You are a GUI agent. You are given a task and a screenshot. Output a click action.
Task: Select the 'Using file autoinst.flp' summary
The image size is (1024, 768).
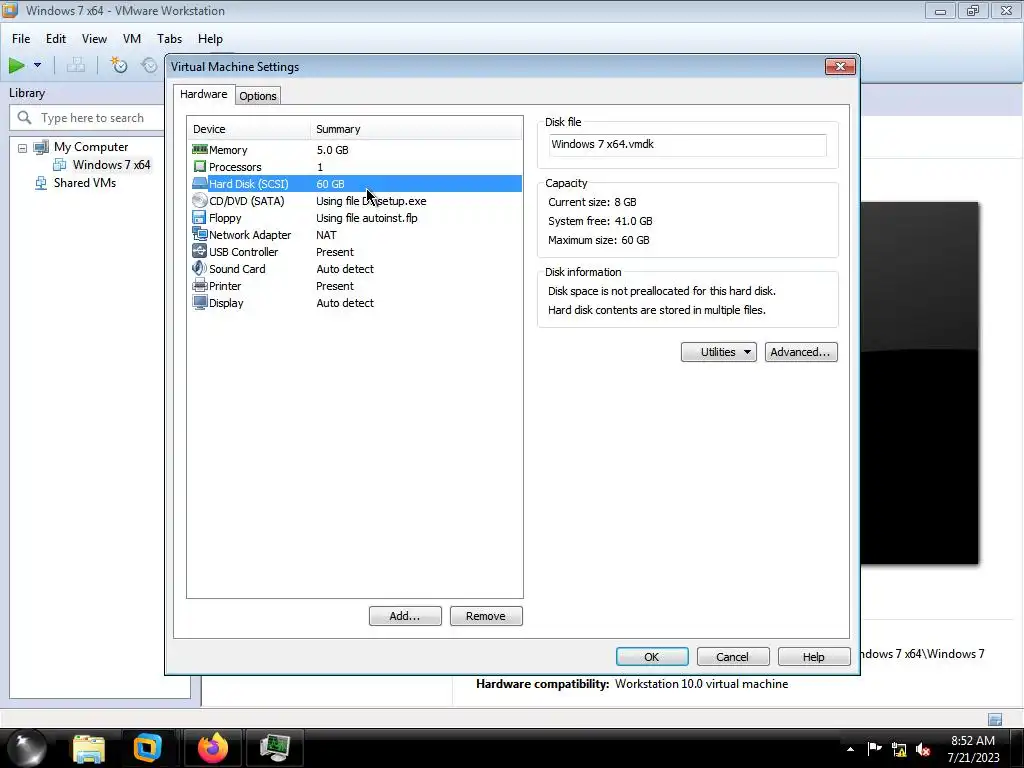coord(367,217)
